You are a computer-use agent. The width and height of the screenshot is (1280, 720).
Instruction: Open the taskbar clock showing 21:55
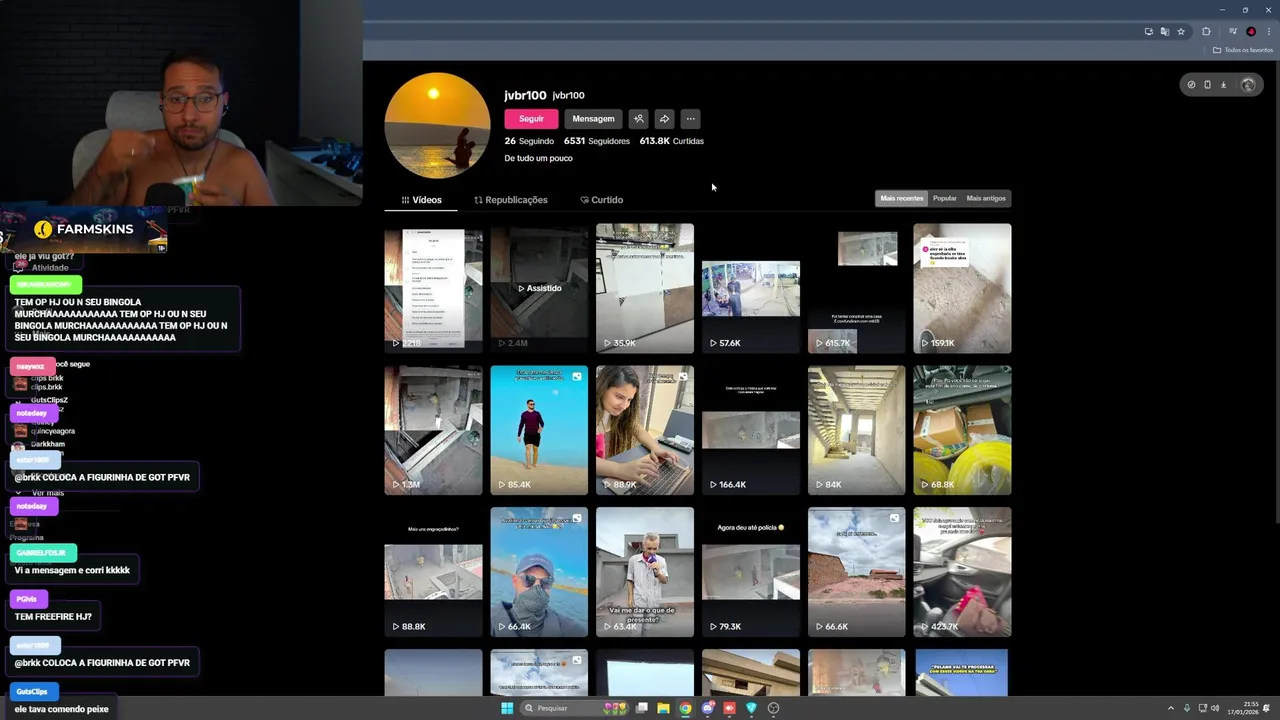pyautogui.click(x=1245, y=708)
